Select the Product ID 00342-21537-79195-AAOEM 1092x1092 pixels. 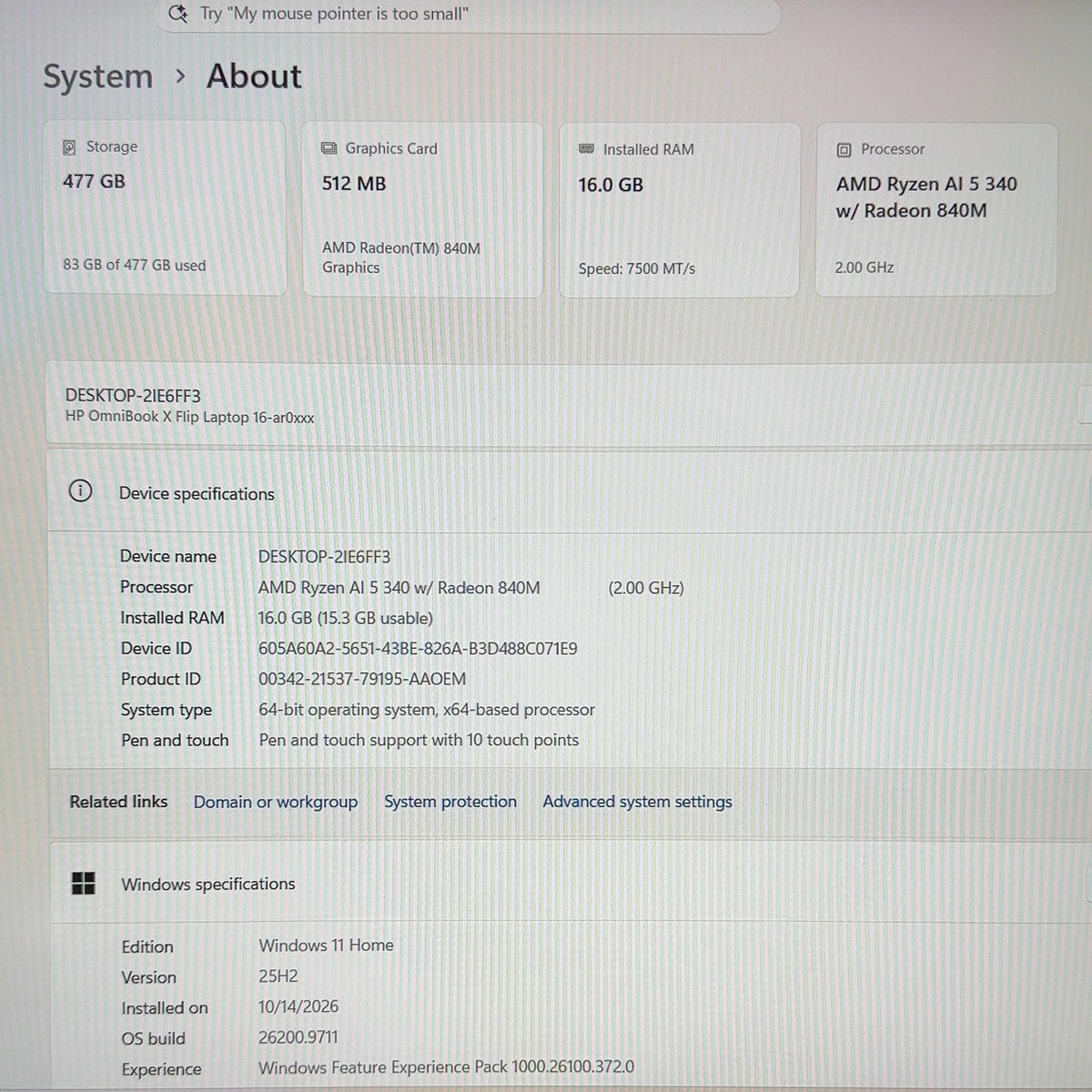(x=362, y=679)
